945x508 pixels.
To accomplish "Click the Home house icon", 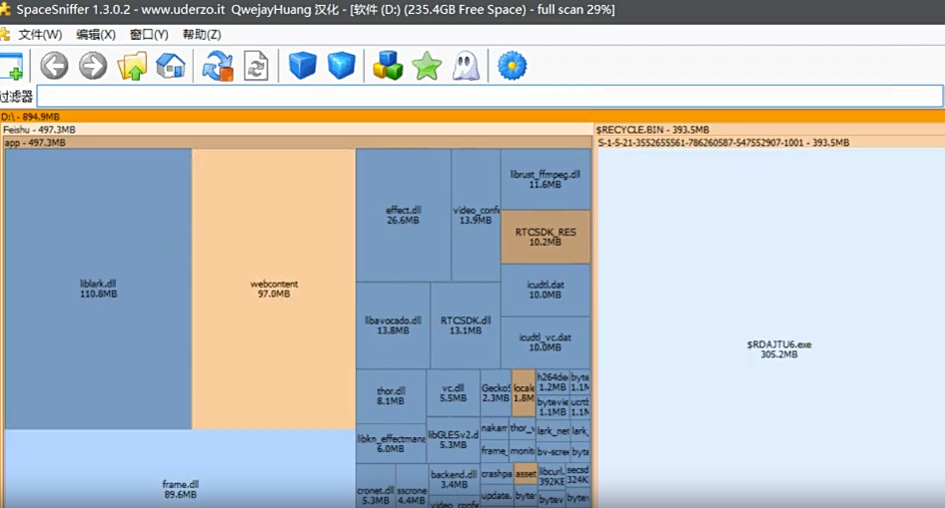I will (x=171, y=66).
